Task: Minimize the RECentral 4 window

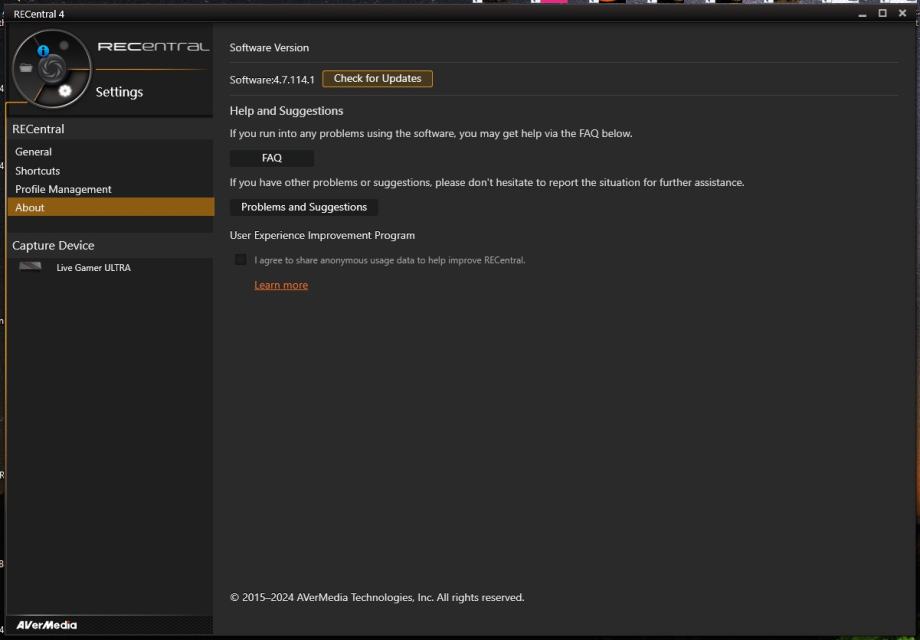Action: point(862,13)
